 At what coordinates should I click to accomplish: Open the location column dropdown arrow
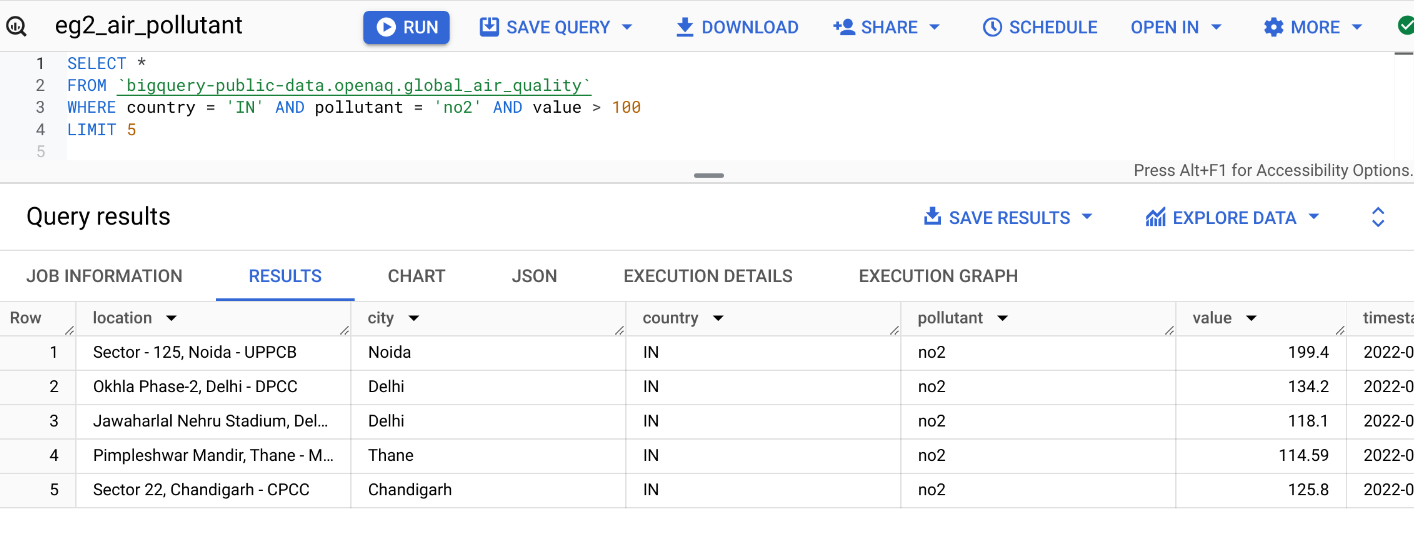(171, 318)
